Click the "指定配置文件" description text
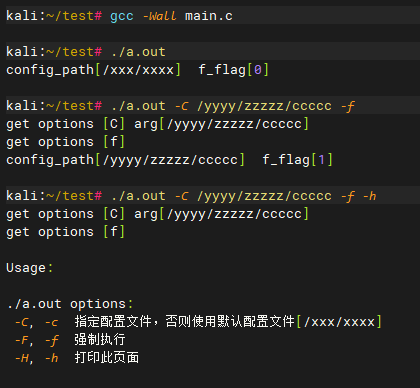This screenshot has width=420, height=388. (x=113, y=322)
